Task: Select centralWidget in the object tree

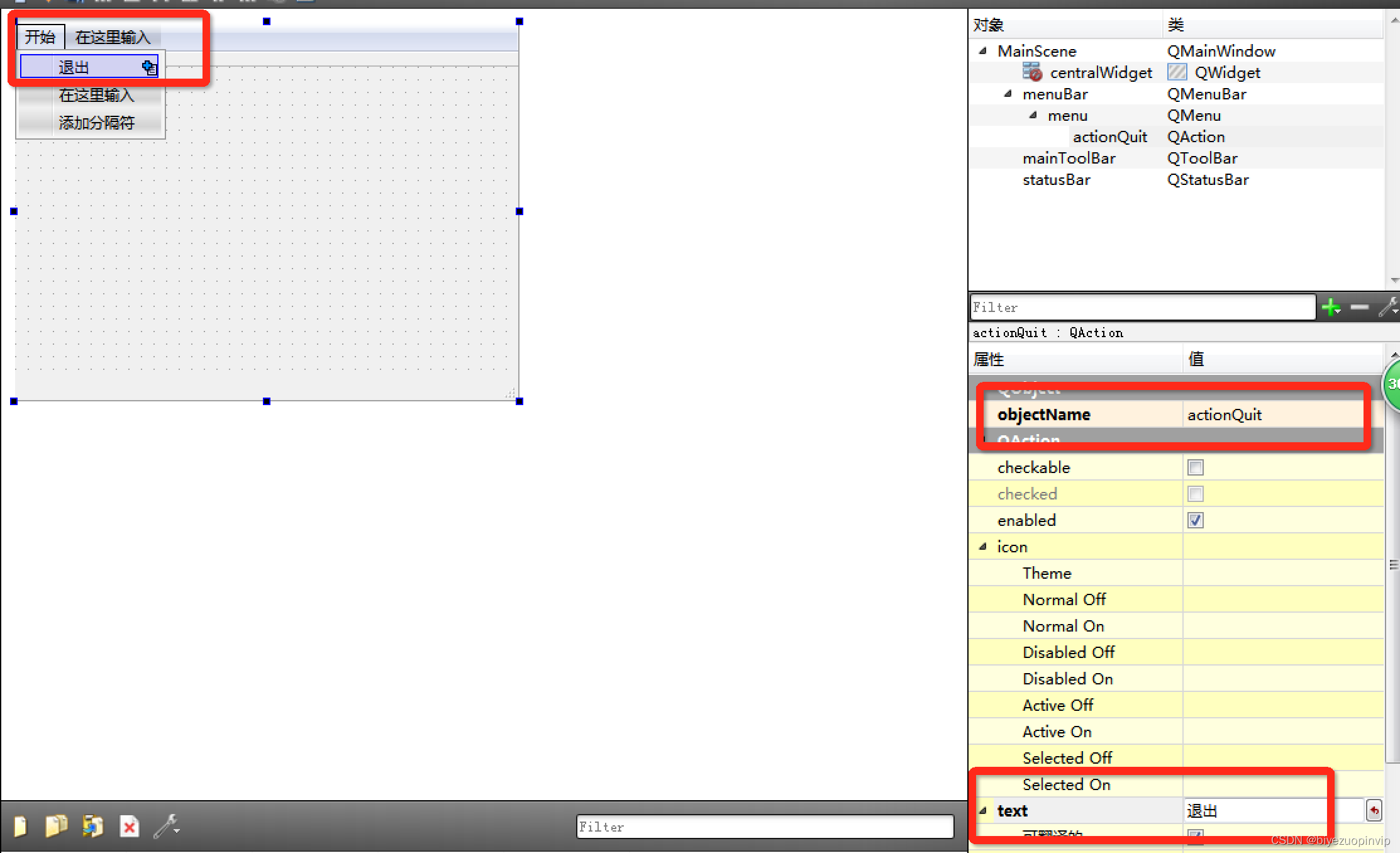Action: tap(1101, 72)
